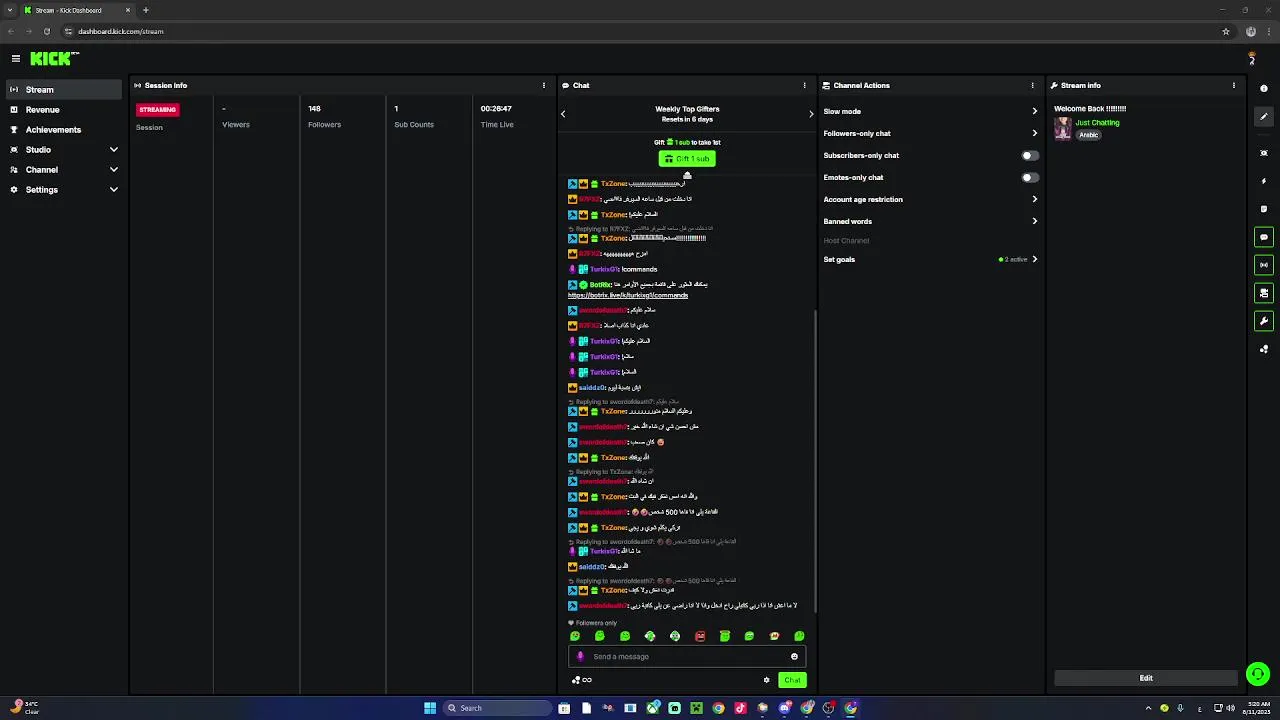
Task: Click Weekly Top Gifters heading
Action: tap(687, 109)
